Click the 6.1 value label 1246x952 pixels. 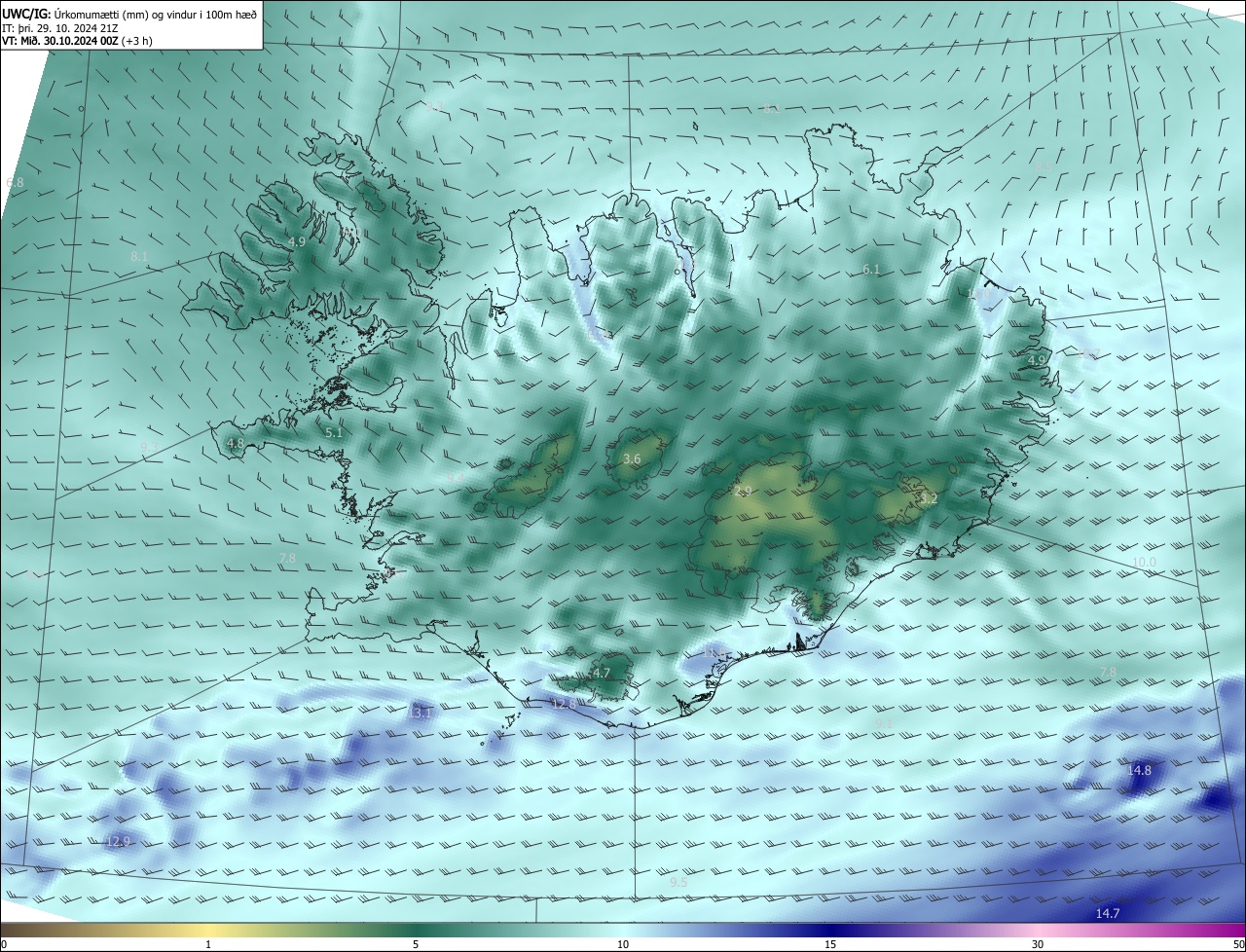tap(871, 269)
